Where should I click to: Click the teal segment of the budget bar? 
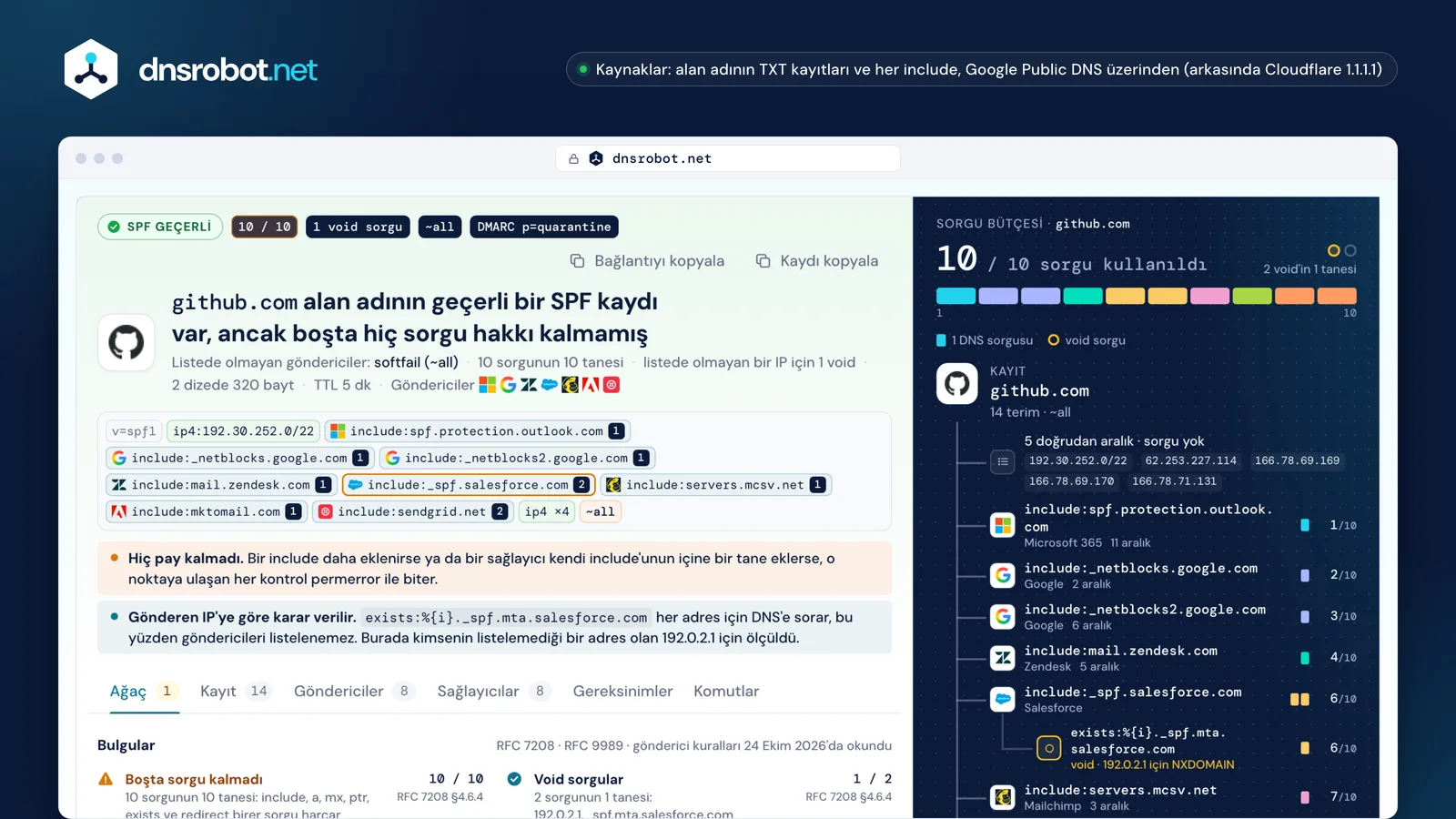pos(1083,296)
